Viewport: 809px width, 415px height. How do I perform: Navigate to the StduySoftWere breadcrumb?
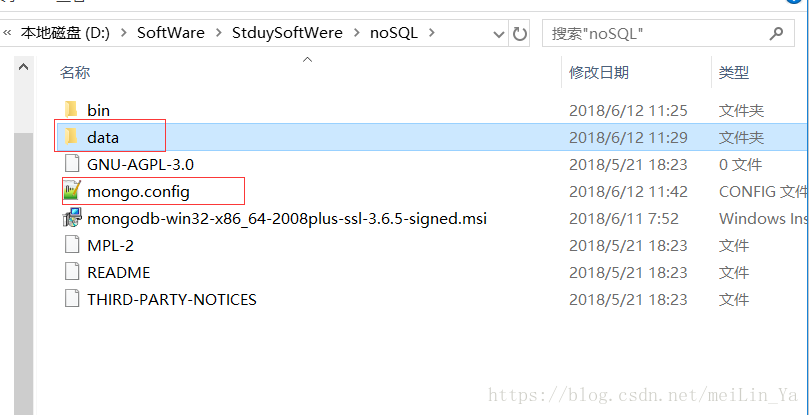click(287, 33)
